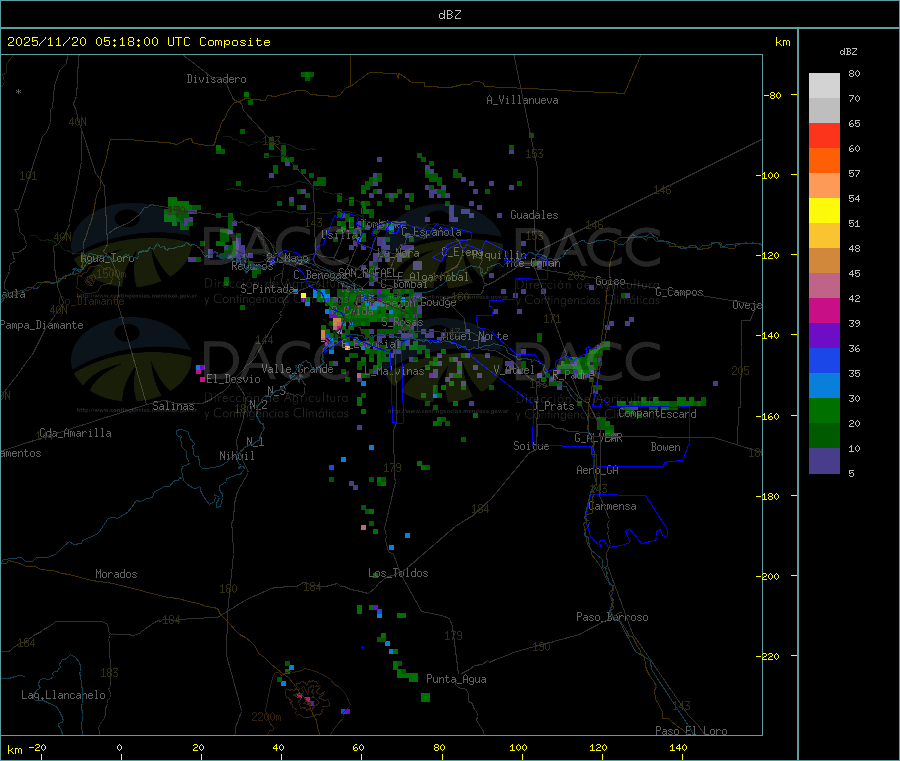The width and height of the screenshot is (900, 761).
Task: Click the El_Desvio label
Action: point(234,379)
